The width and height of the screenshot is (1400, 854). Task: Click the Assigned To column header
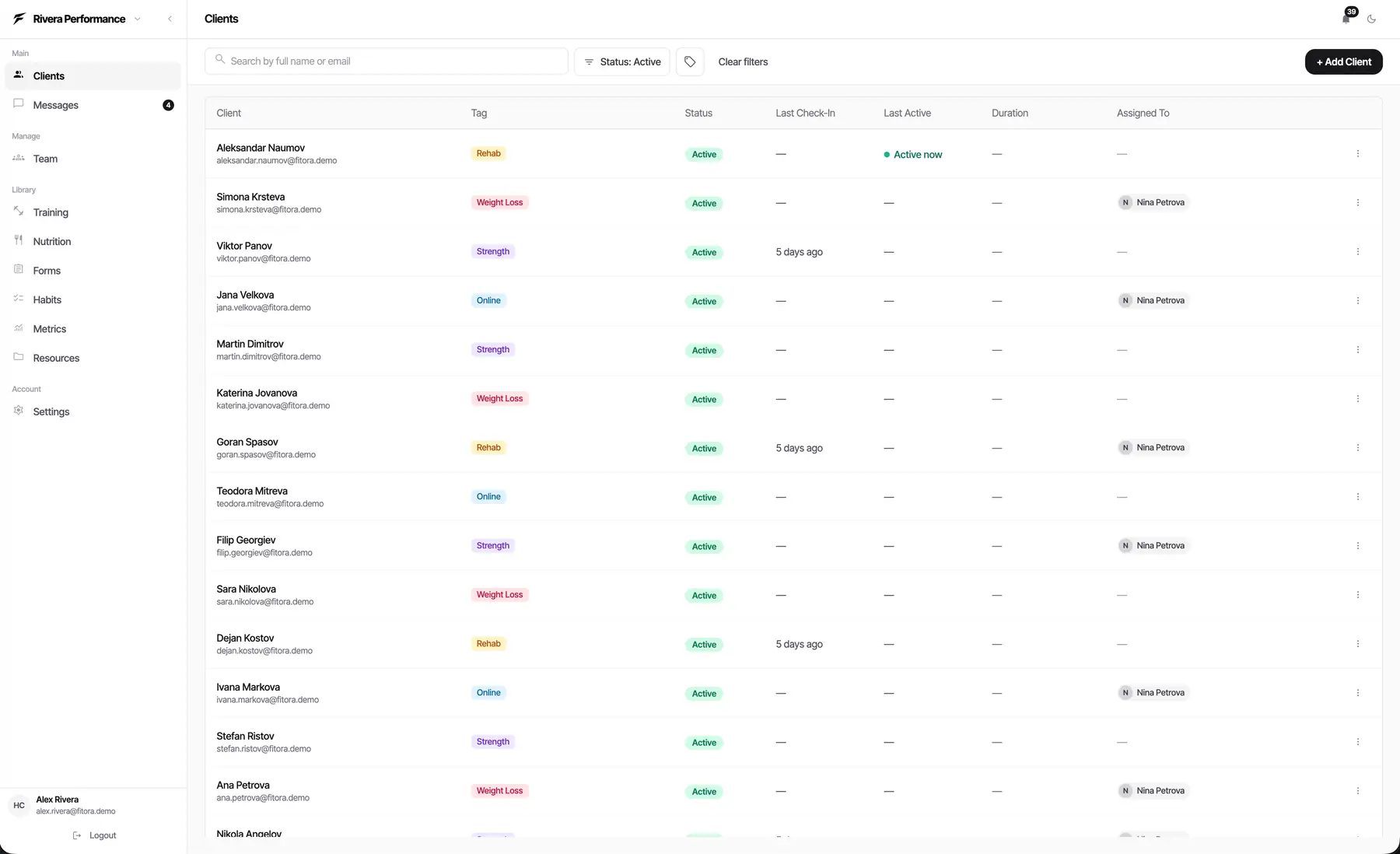click(x=1143, y=113)
